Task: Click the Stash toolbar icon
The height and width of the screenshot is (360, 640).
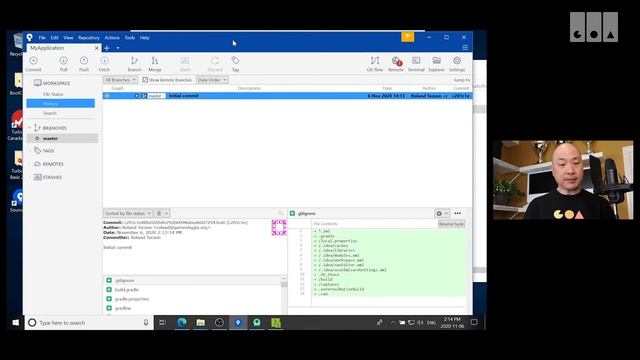Action: point(185,64)
